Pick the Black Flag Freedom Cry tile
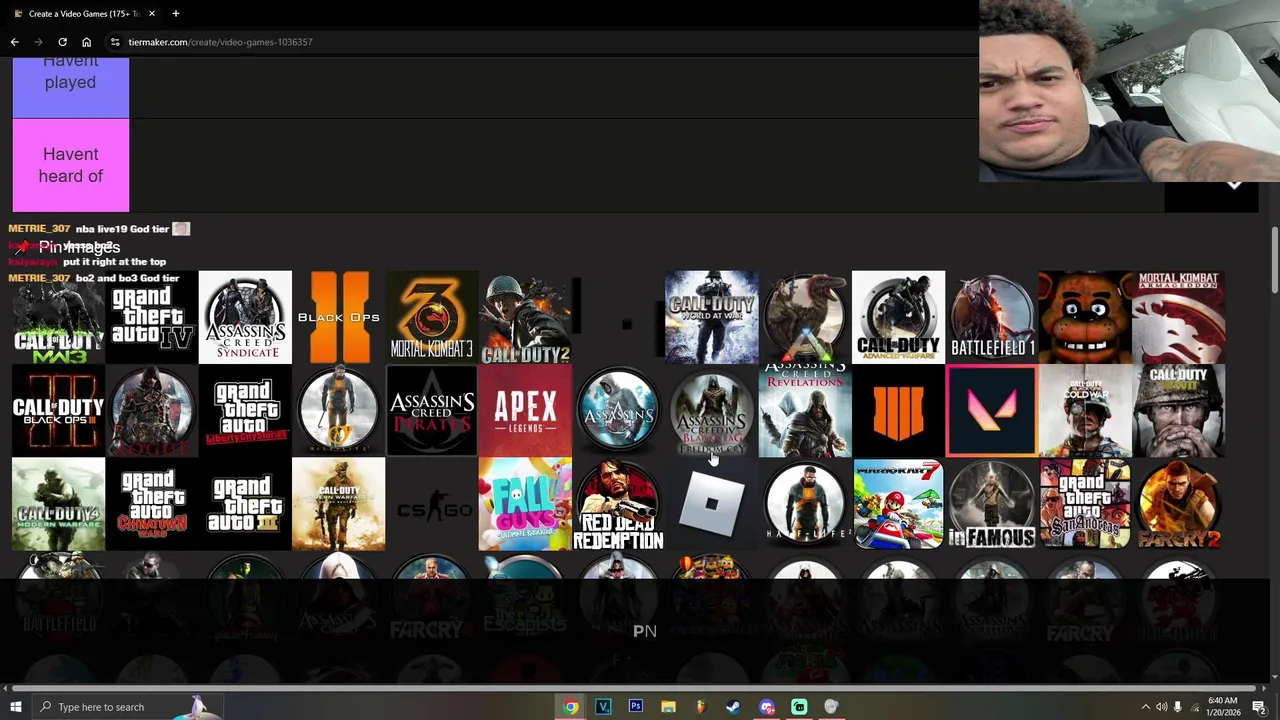1280x720 pixels. [x=712, y=411]
